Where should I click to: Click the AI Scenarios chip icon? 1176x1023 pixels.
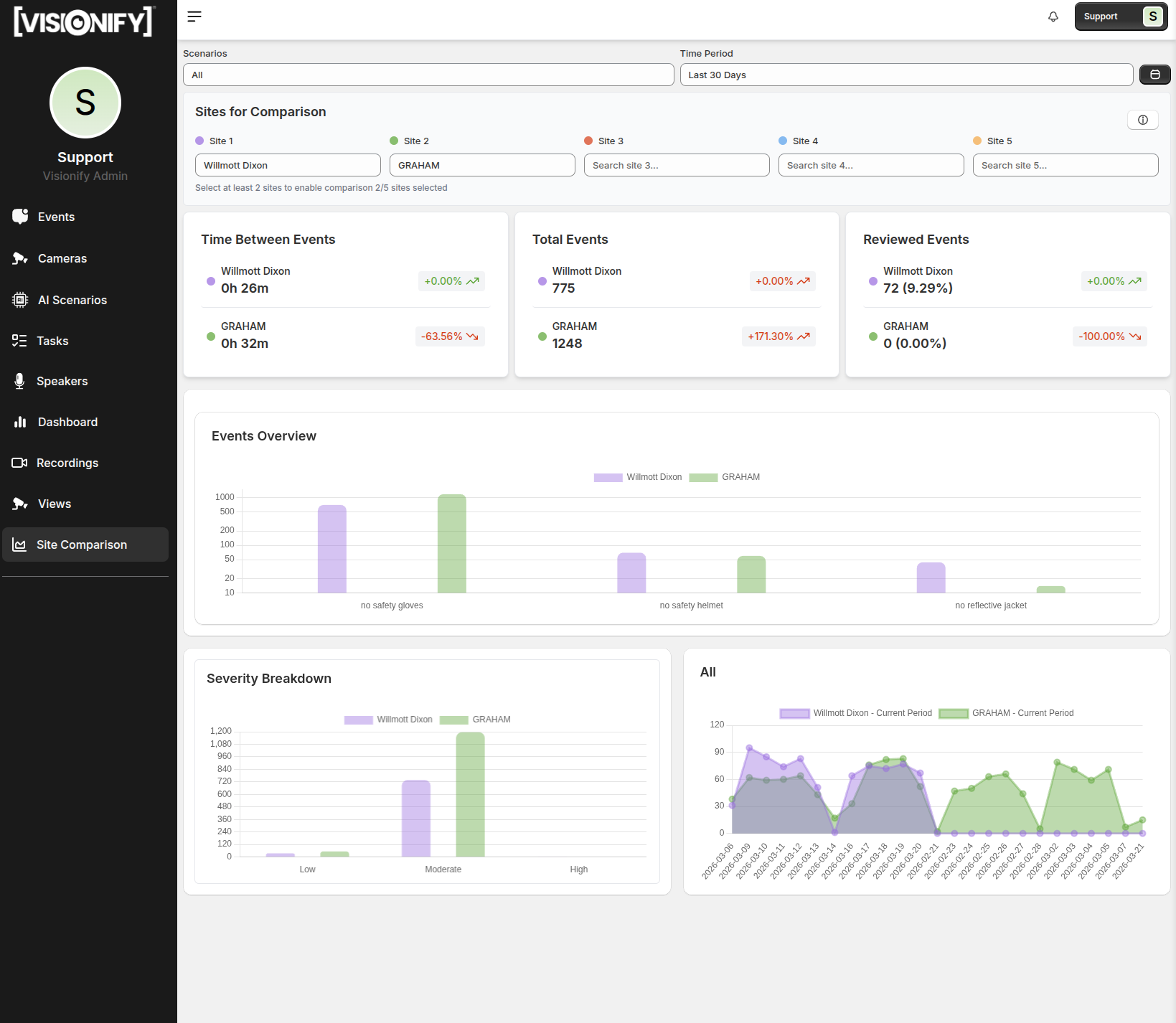pos(20,300)
